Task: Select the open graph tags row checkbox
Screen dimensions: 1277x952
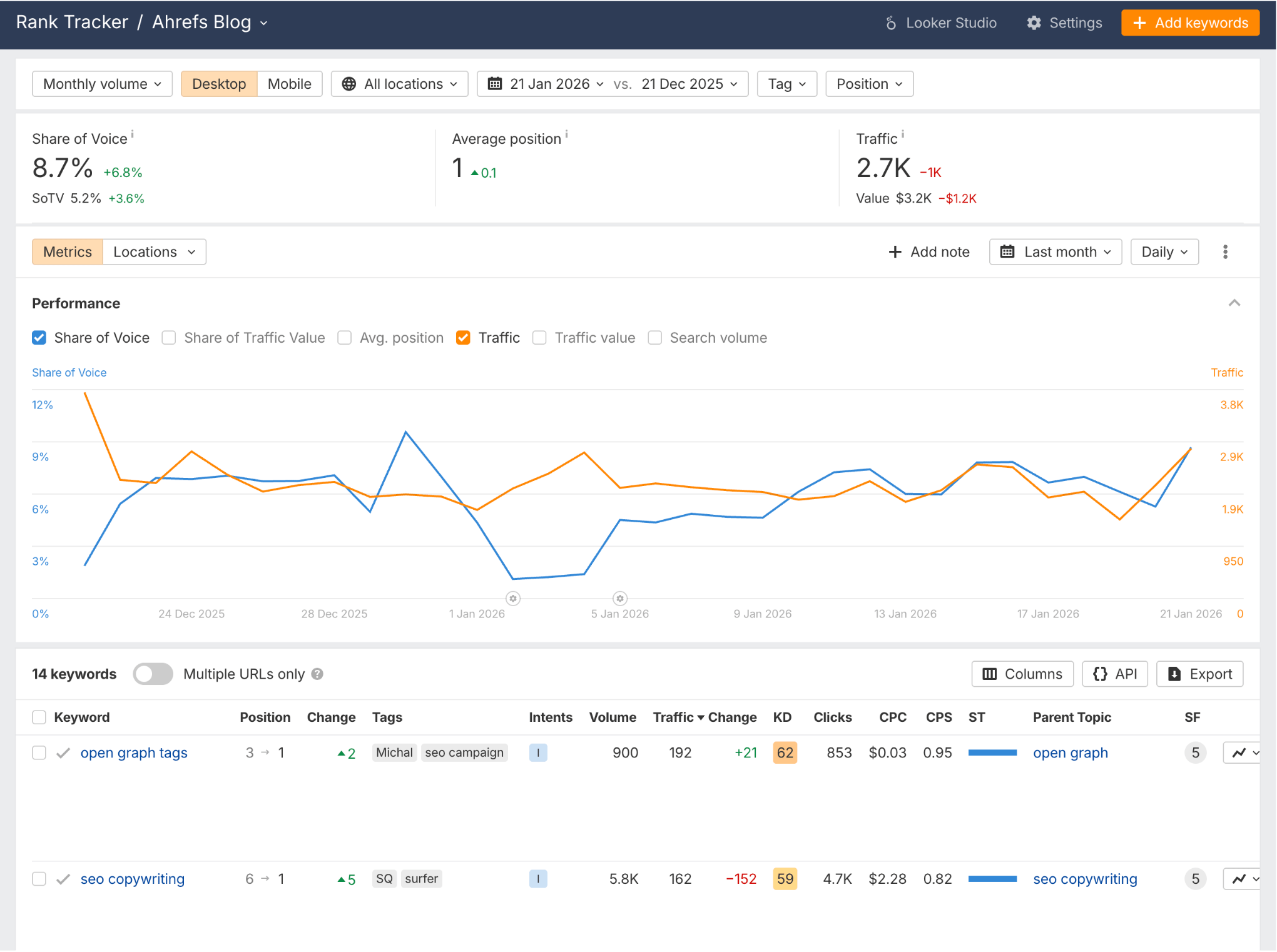Action: (39, 752)
